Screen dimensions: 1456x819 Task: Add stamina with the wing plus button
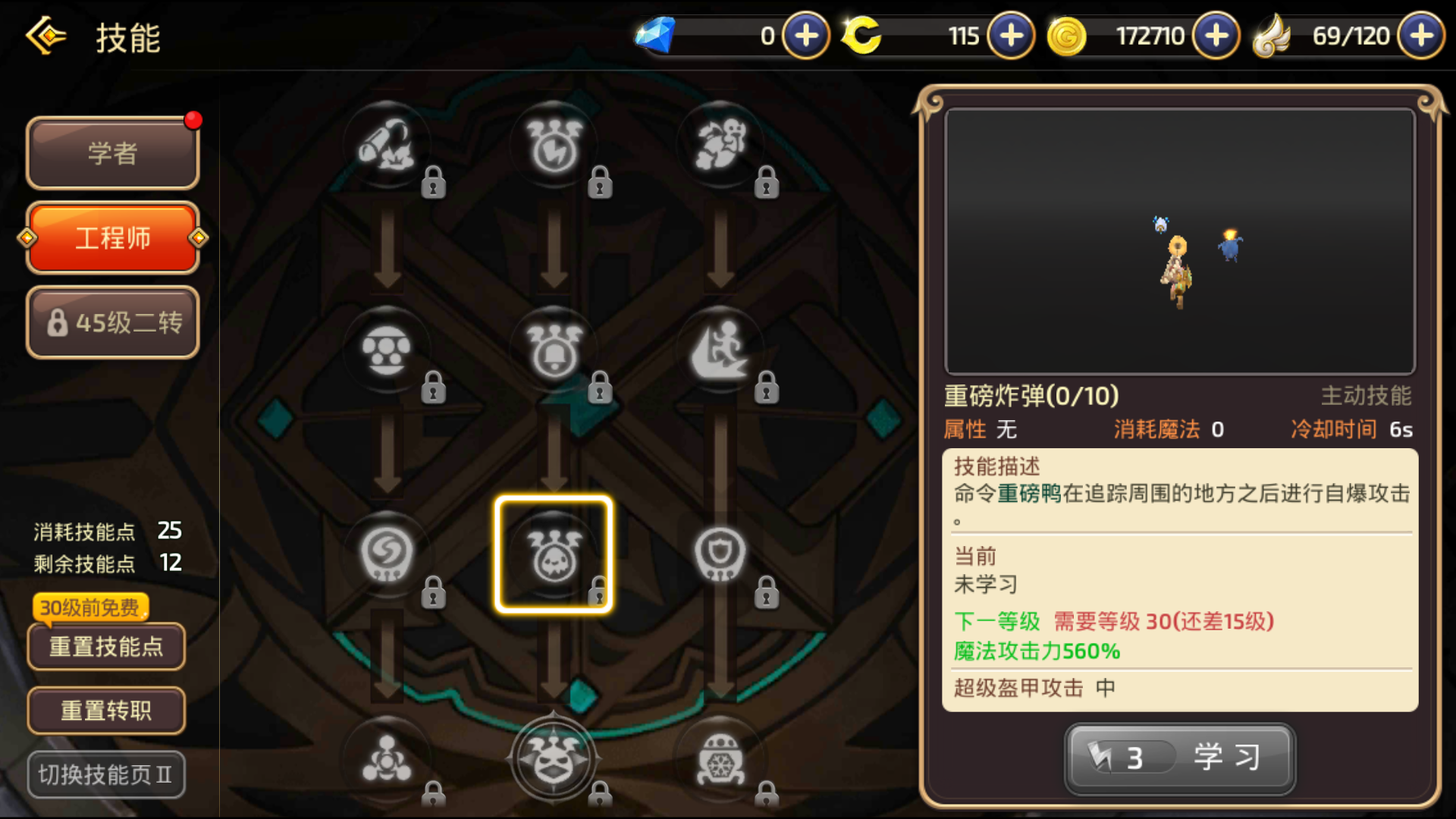(x=1420, y=36)
